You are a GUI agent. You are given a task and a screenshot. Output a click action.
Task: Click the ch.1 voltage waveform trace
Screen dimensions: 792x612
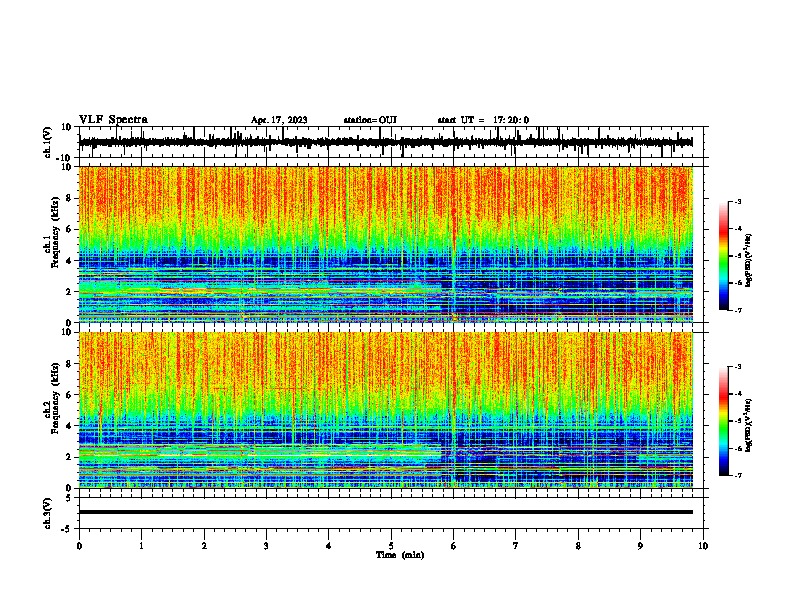385,142
